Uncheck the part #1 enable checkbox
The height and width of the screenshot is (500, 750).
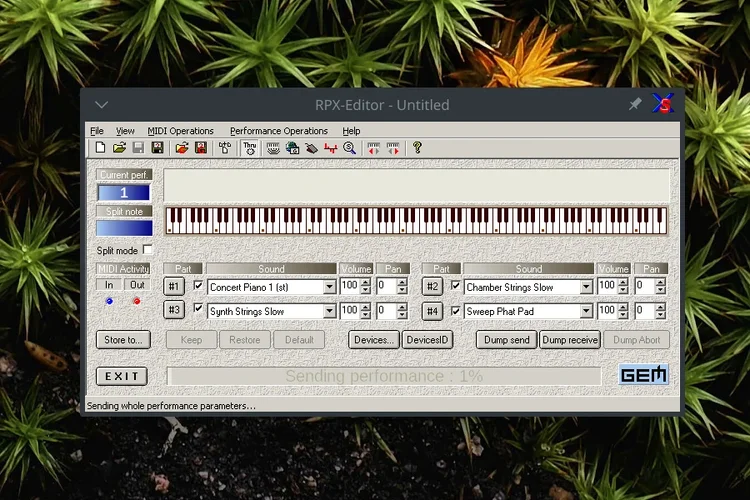[x=198, y=286]
